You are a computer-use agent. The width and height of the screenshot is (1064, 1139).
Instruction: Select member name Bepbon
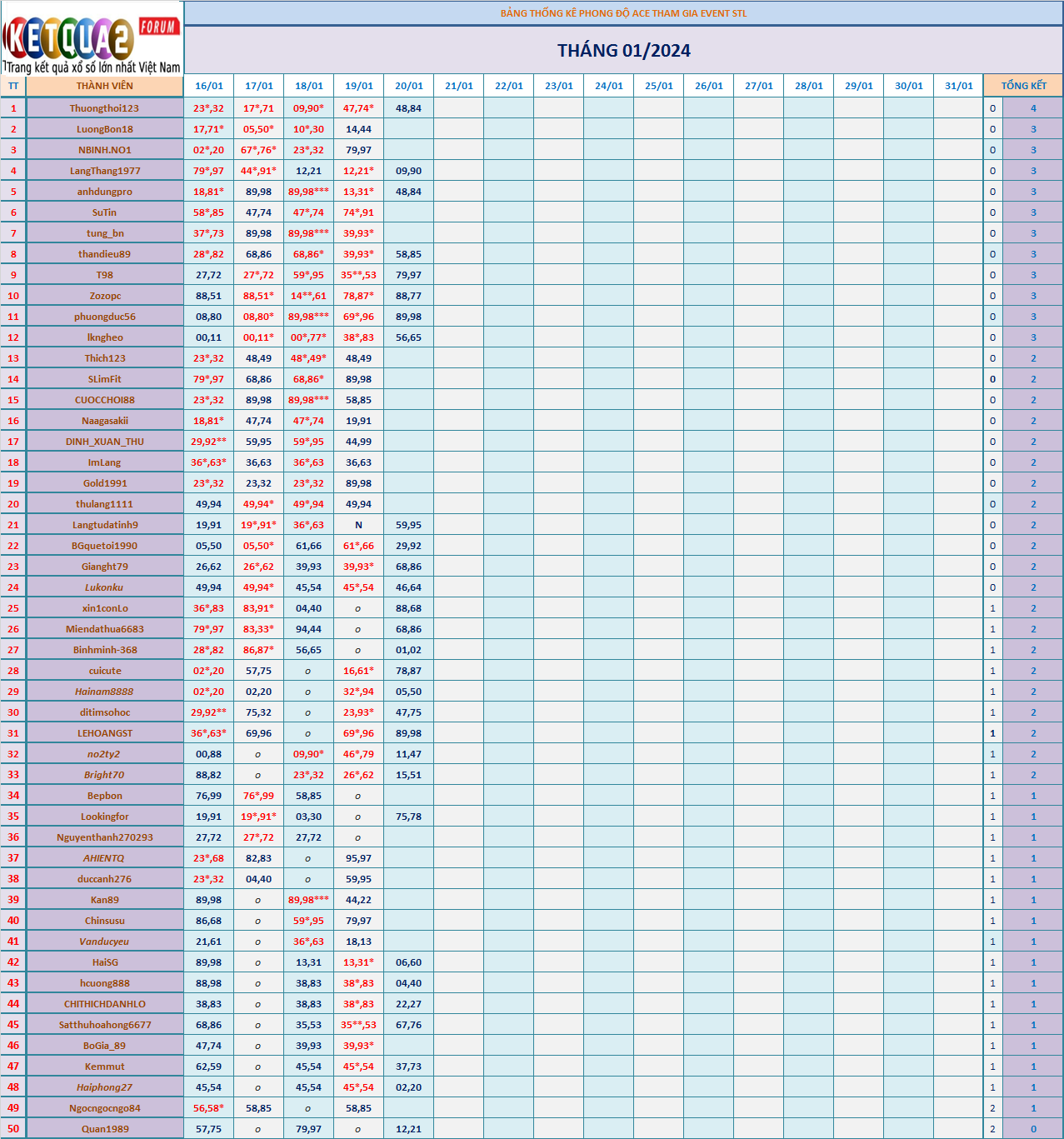click(x=105, y=796)
